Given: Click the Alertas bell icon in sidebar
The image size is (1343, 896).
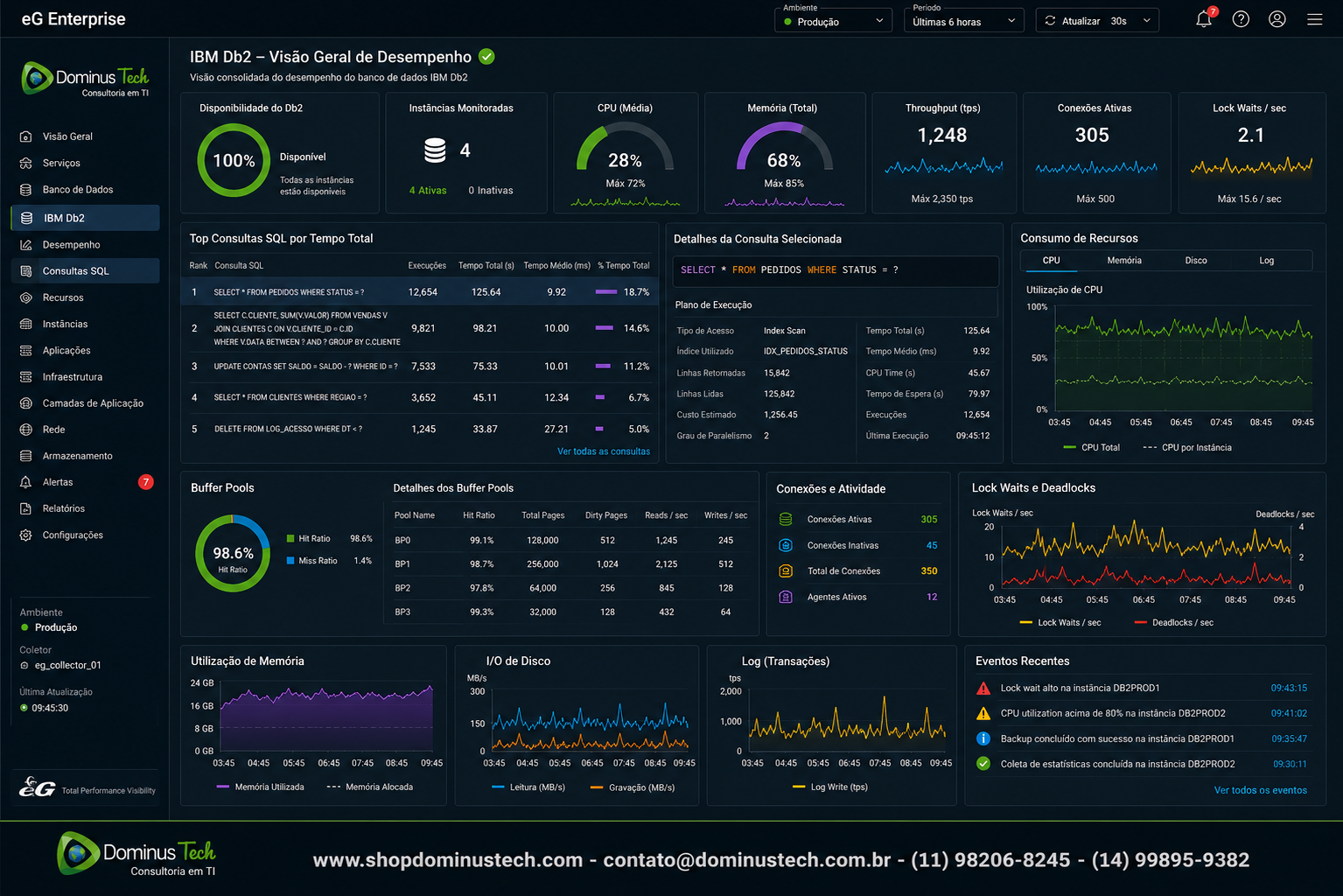Looking at the screenshot, I should [x=26, y=482].
